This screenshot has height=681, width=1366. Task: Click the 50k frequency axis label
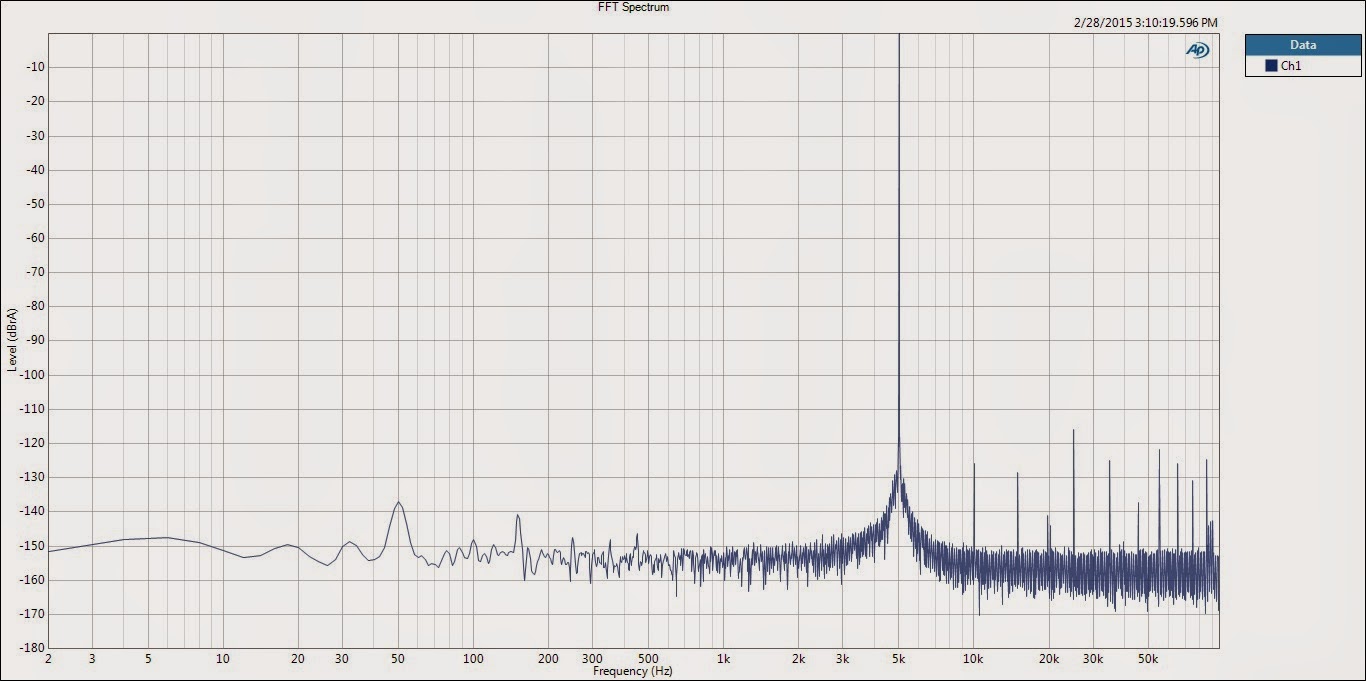[x=1148, y=659]
